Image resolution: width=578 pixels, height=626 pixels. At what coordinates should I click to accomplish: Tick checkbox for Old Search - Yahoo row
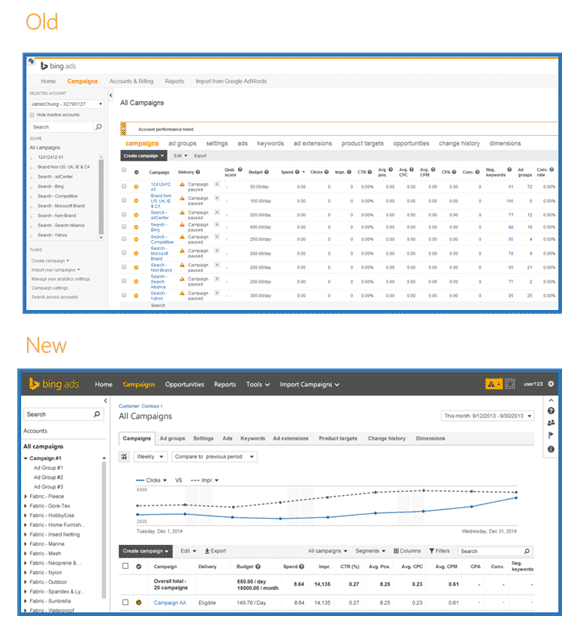[124, 295]
